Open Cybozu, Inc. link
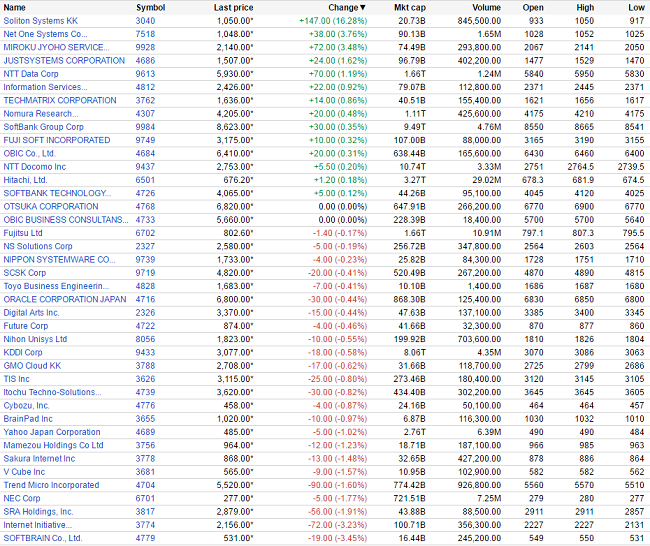 pos(26,405)
